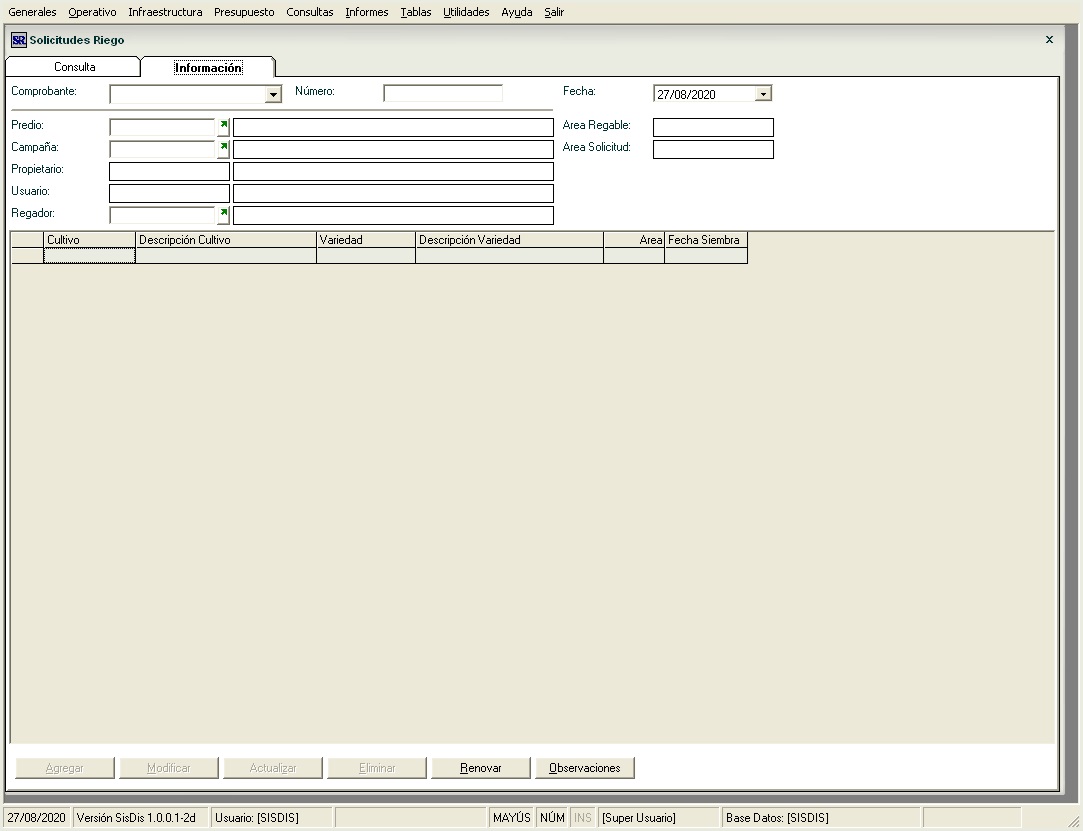
Task: Expand the Comprobante dropdown
Action: [273, 95]
